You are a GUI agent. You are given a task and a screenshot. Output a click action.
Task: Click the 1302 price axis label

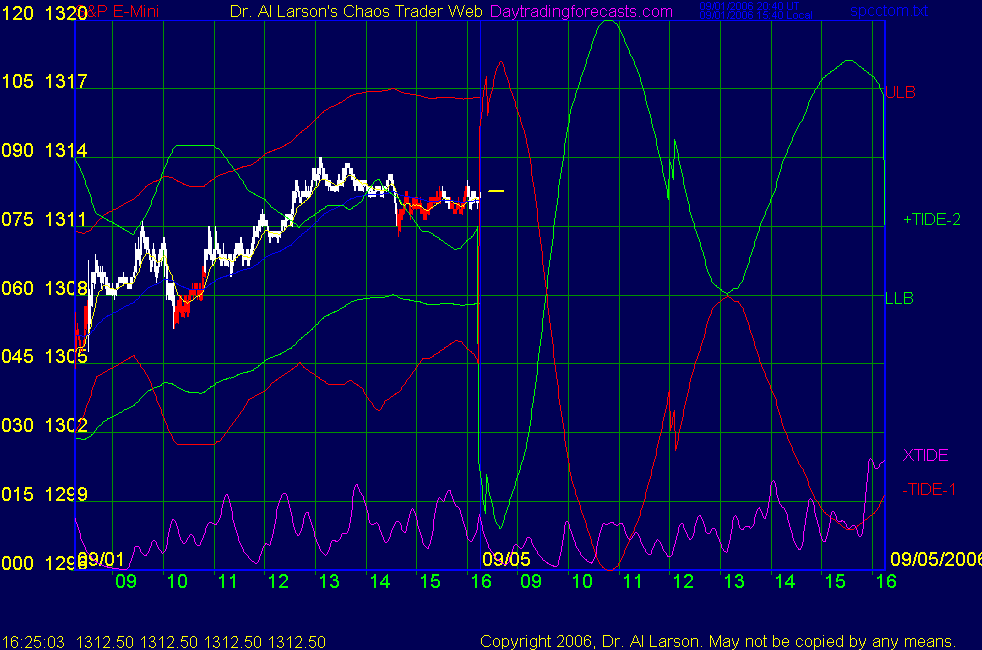click(x=63, y=425)
